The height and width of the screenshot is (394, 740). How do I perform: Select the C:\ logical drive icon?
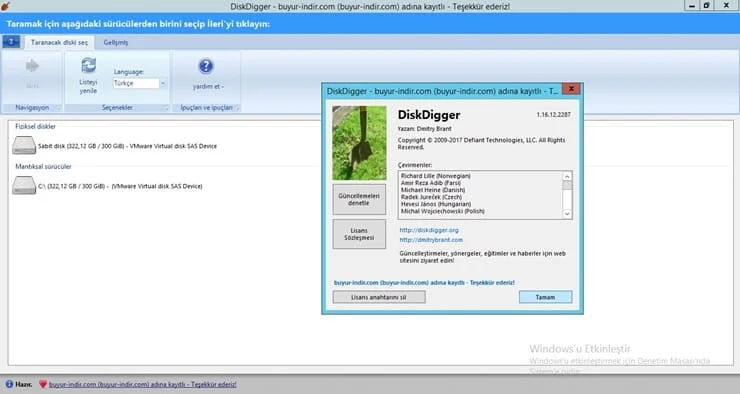click(x=24, y=185)
